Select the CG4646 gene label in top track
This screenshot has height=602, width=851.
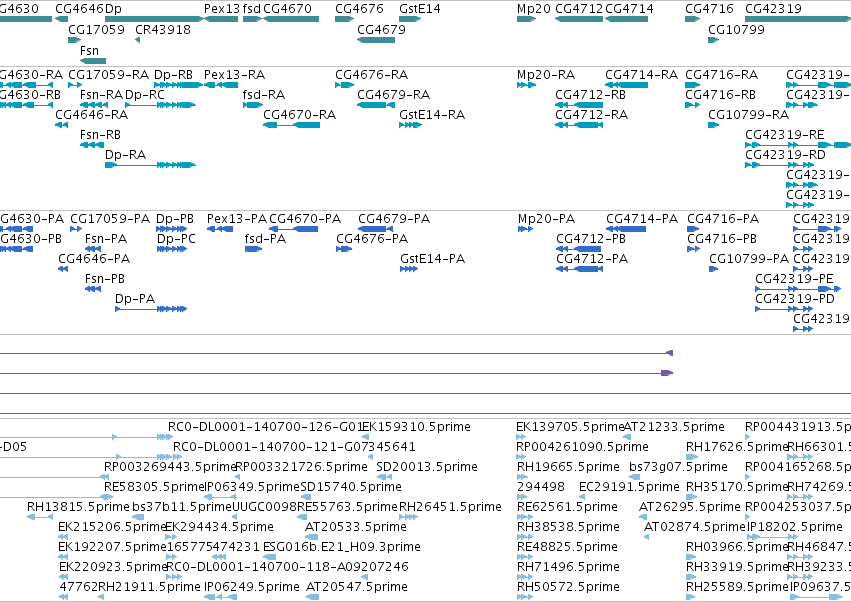tap(79, 9)
